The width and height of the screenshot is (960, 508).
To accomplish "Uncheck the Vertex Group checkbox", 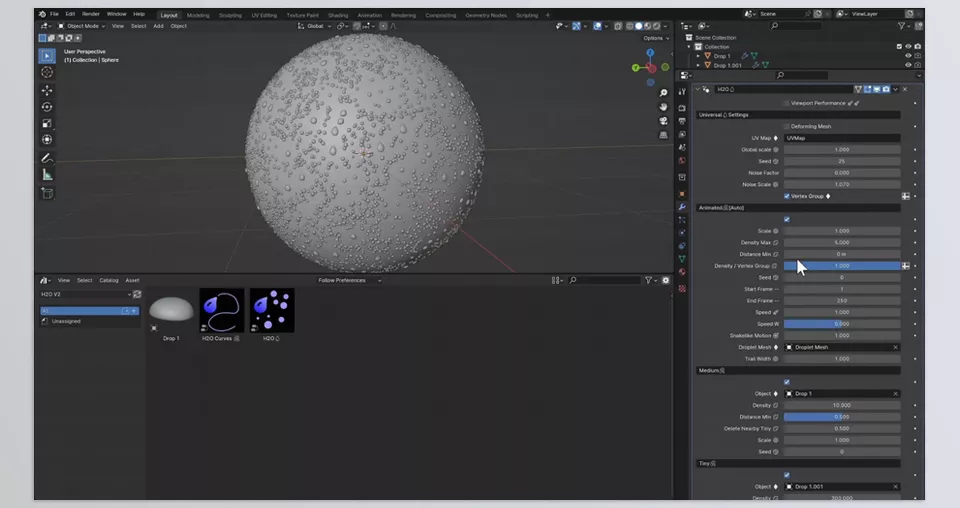I will (x=787, y=196).
